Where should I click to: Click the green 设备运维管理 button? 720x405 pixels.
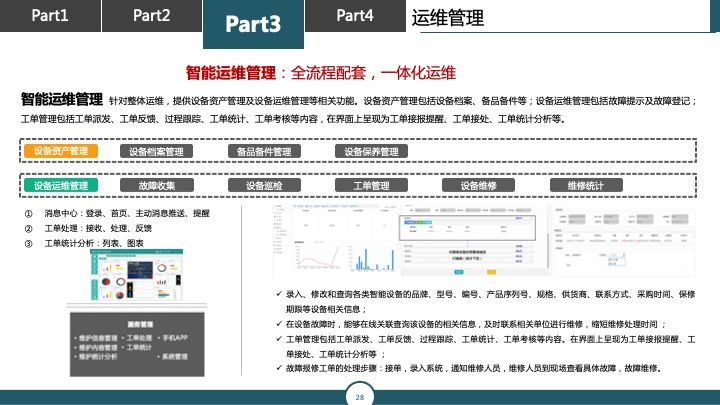coord(61,186)
